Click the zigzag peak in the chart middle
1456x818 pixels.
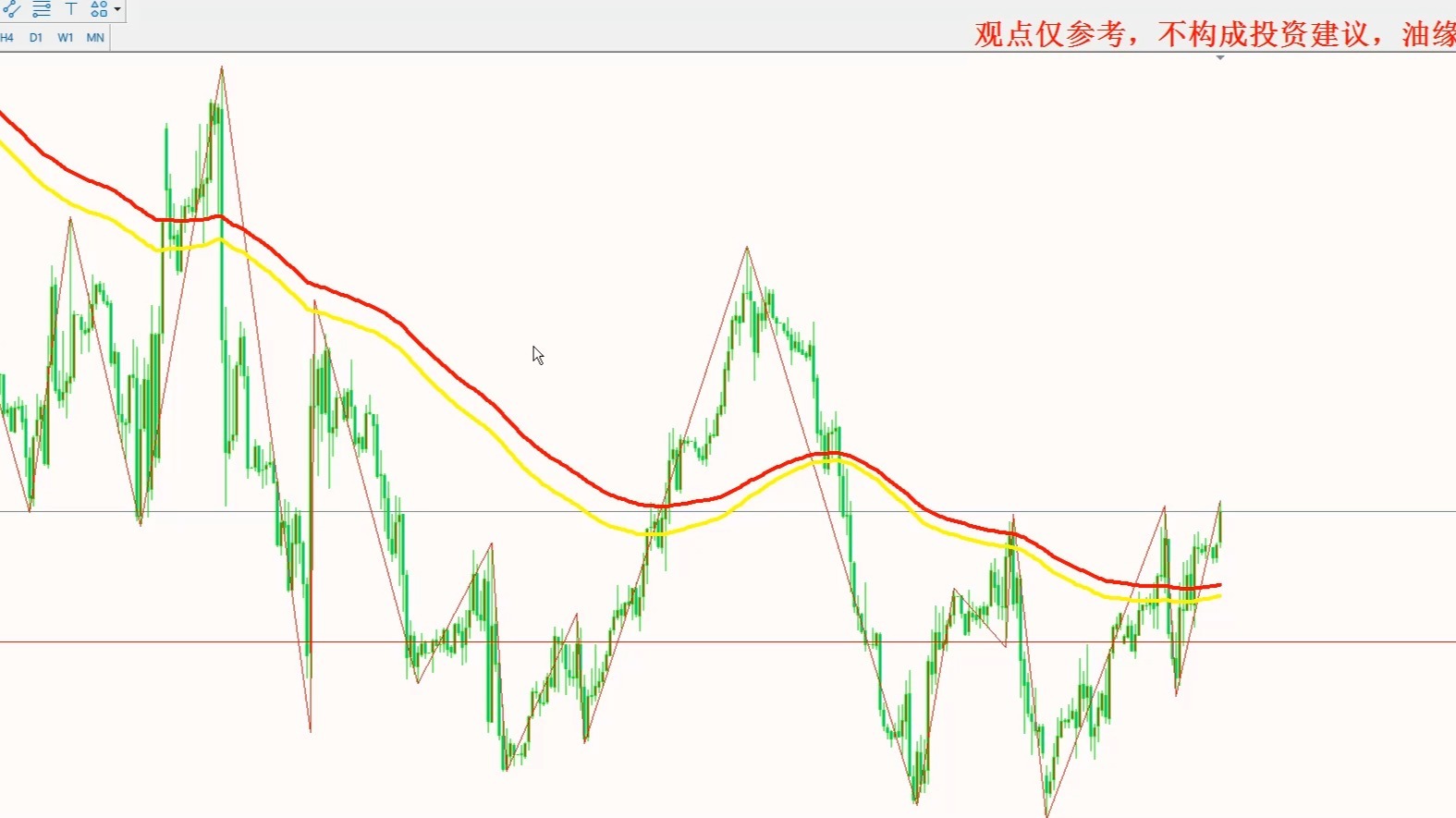[x=747, y=248]
